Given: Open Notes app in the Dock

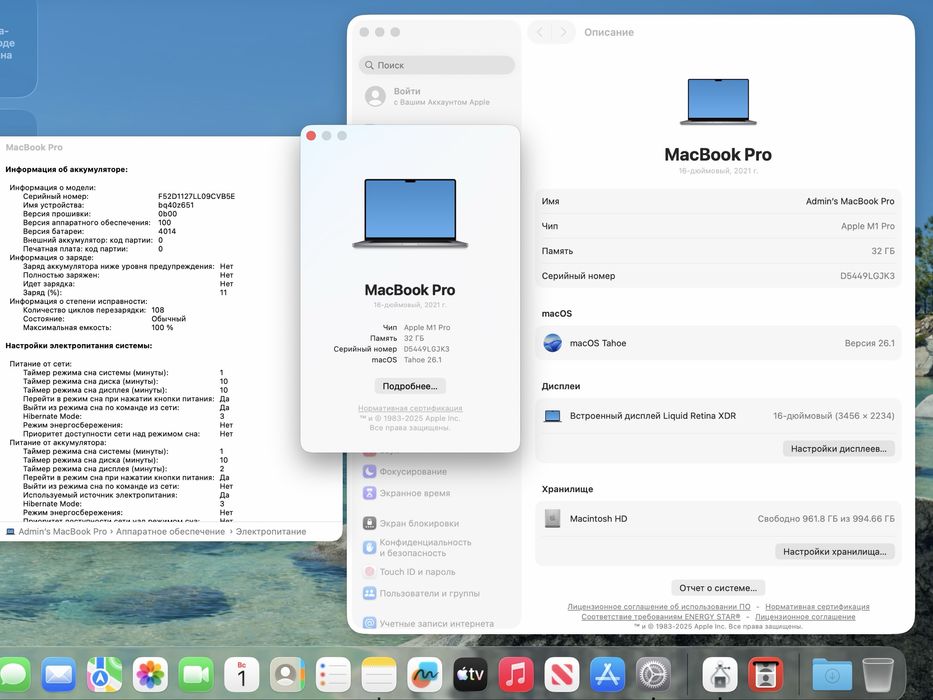Looking at the screenshot, I should (379, 675).
